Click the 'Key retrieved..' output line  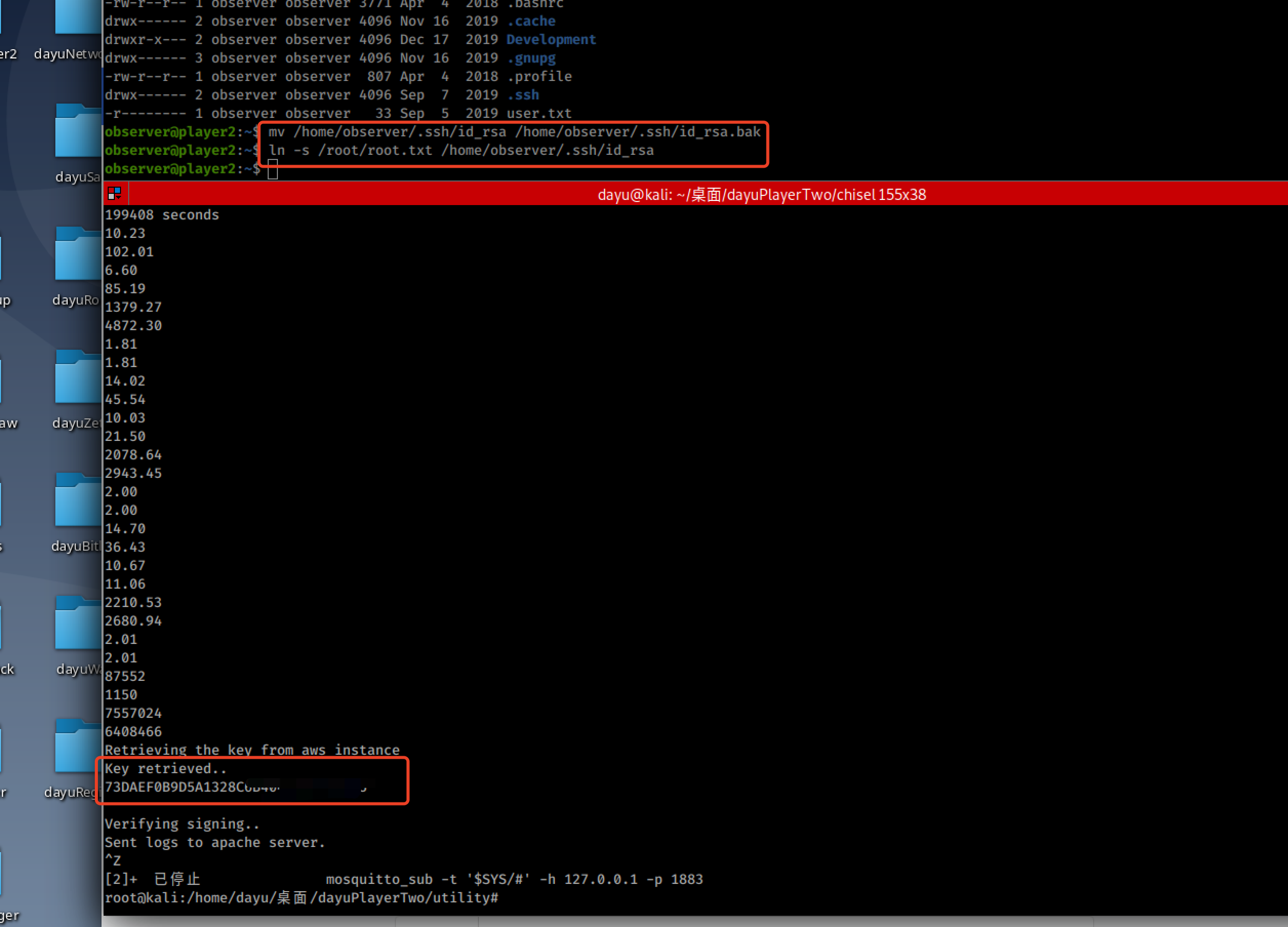165,769
